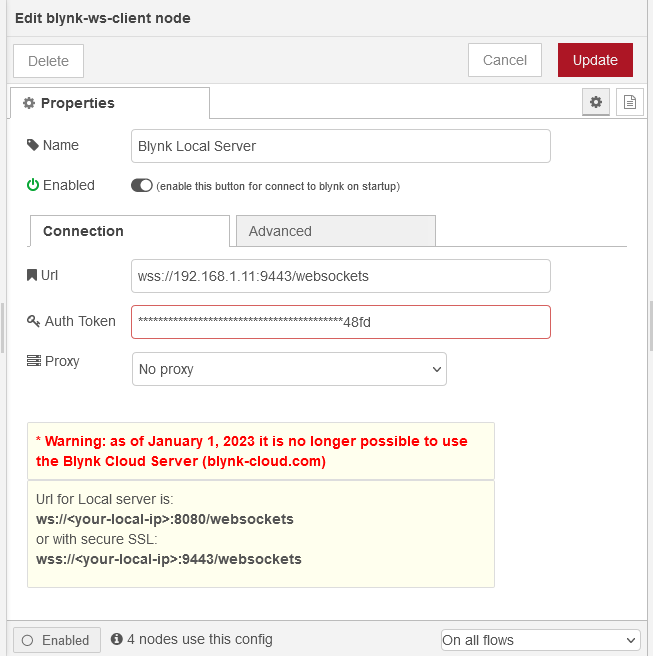Click the red Blynk Cloud warning text

click(252, 451)
